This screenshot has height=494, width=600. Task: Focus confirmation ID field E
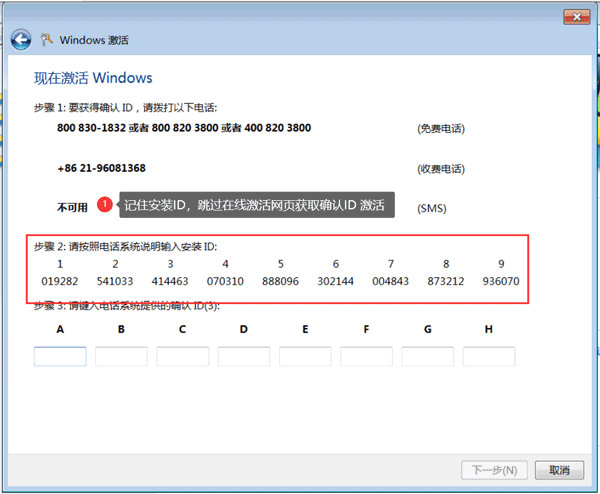305,356
